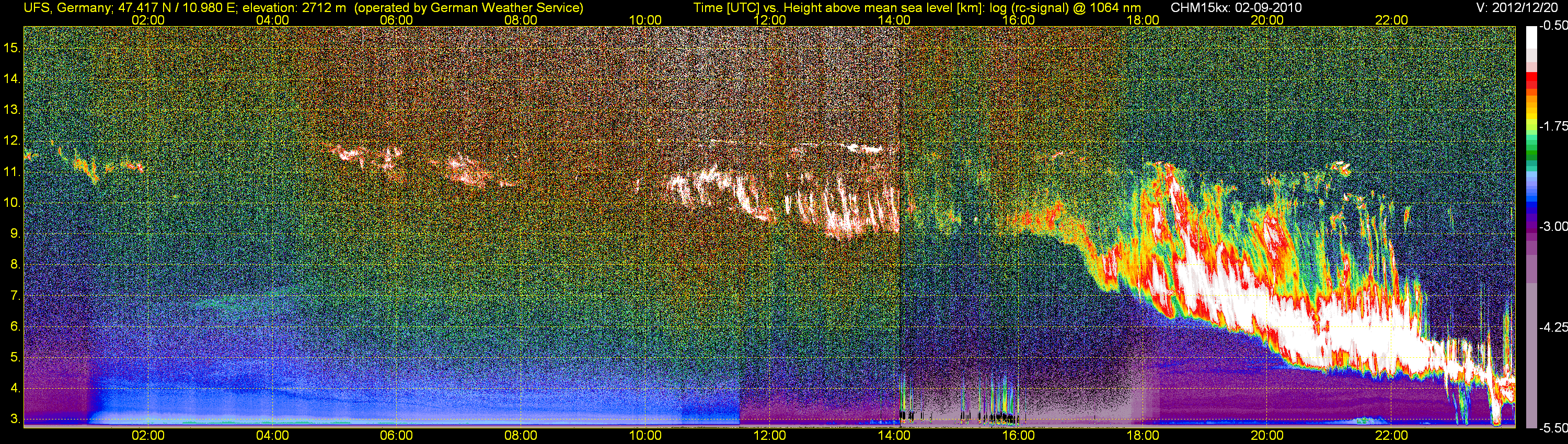Click the 12:00 label on top time axis

point(769,20)
